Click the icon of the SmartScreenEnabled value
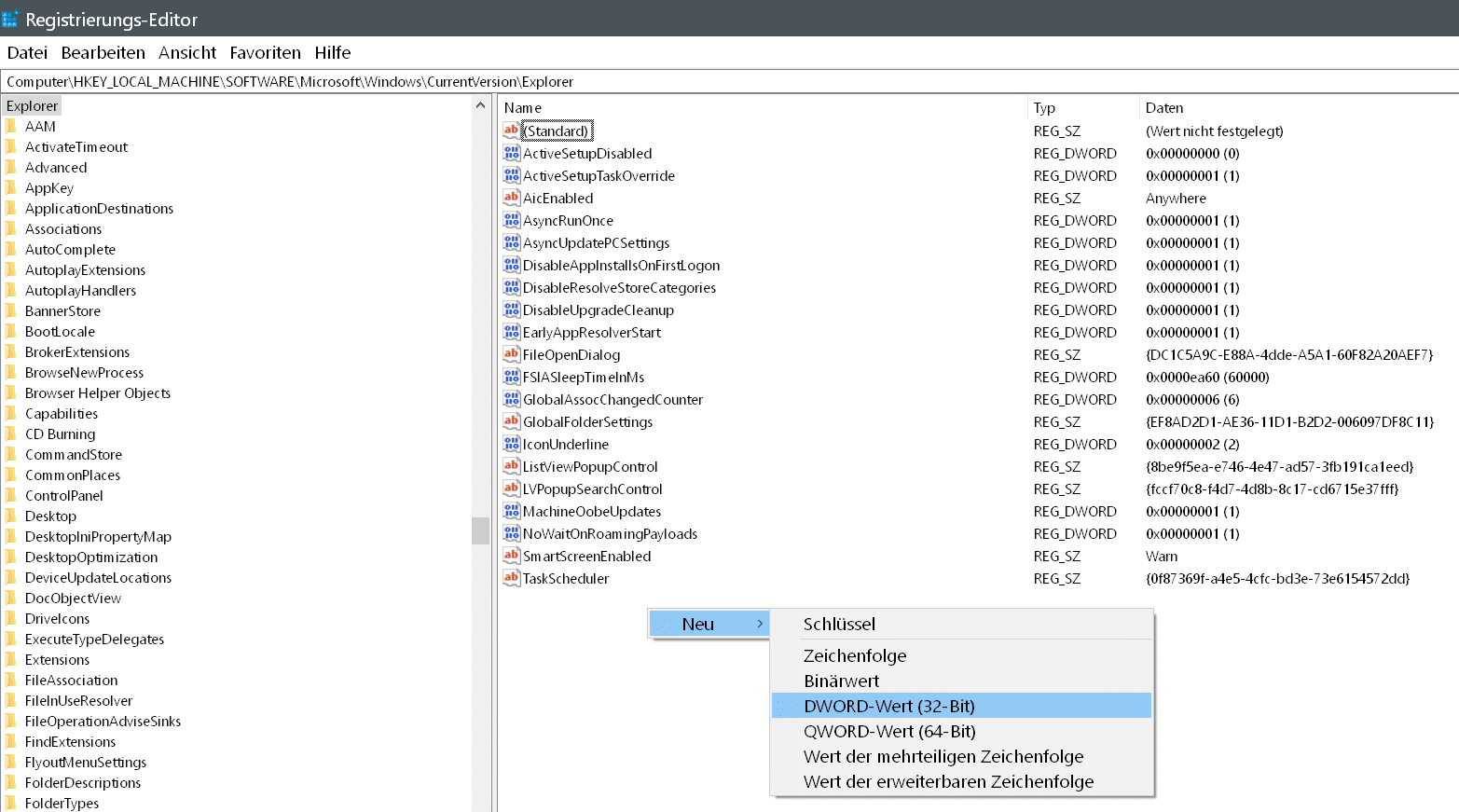Viewport: 1459px width, 812px height. [511, 556]
